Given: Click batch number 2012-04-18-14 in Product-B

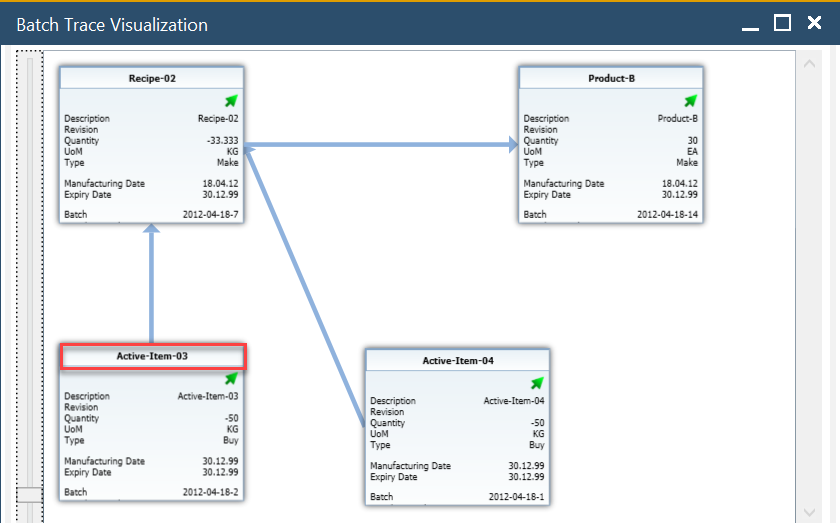Looking at the screenshot, I should click(667, 215).
